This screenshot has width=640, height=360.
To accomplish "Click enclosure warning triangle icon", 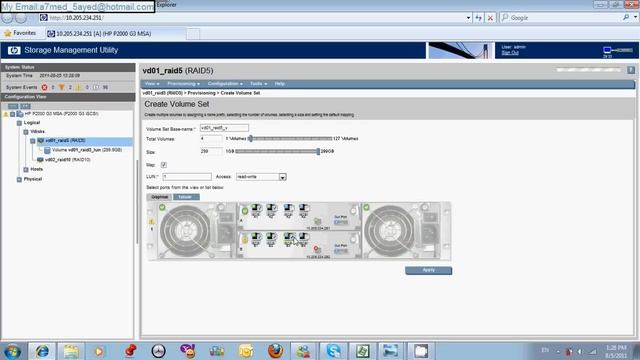I will pos(151,222).
